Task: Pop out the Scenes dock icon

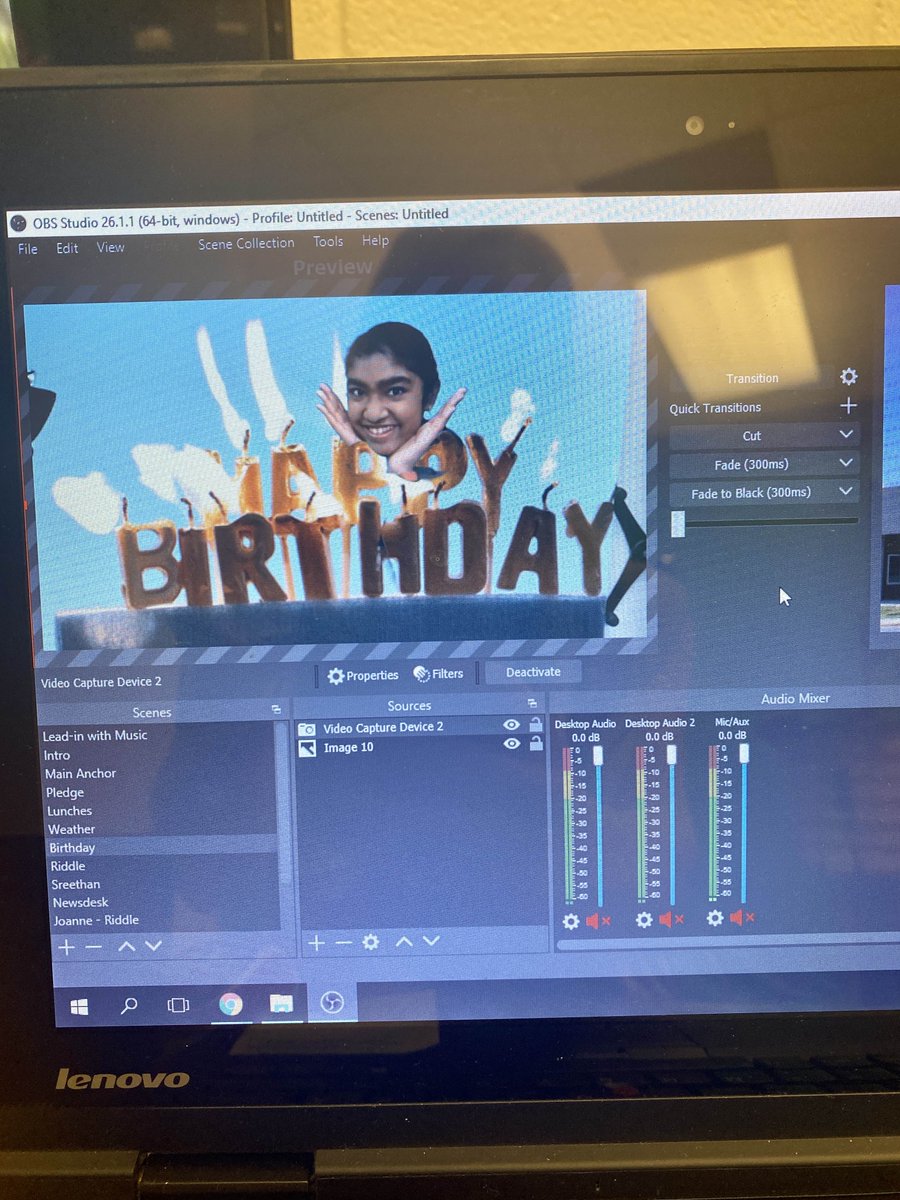Action: point(276,709)
